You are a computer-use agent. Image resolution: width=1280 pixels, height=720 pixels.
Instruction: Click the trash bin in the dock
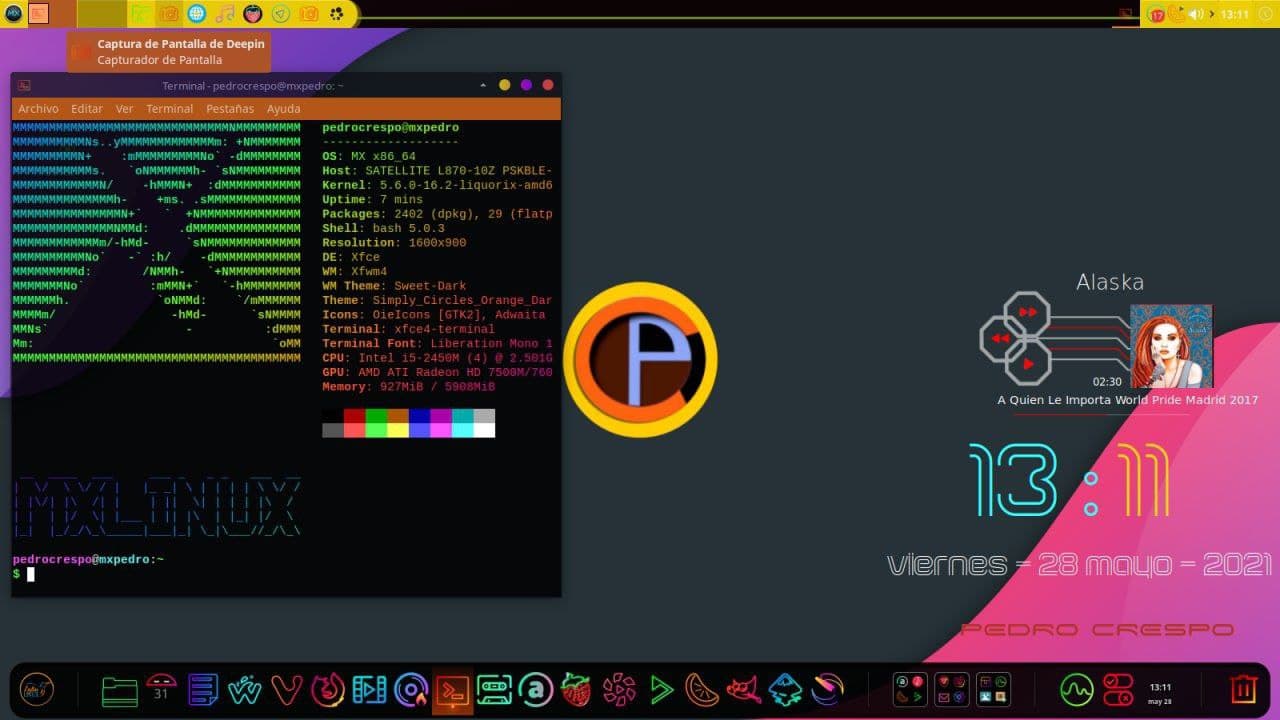point(1243,689)
